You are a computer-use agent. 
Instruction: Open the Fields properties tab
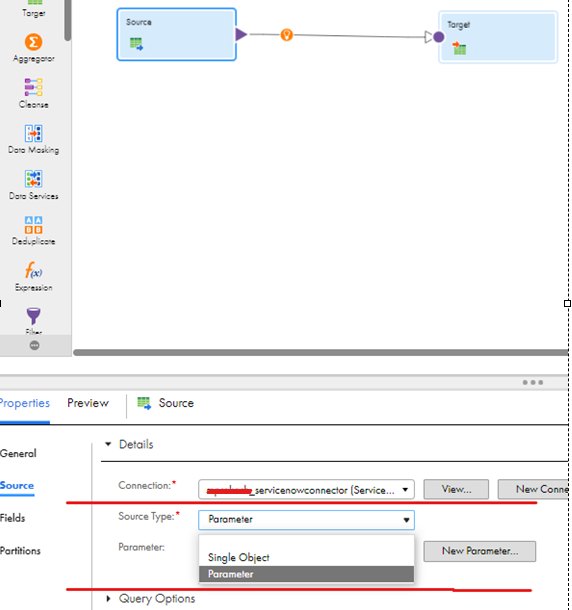click(x=12, y=518)
